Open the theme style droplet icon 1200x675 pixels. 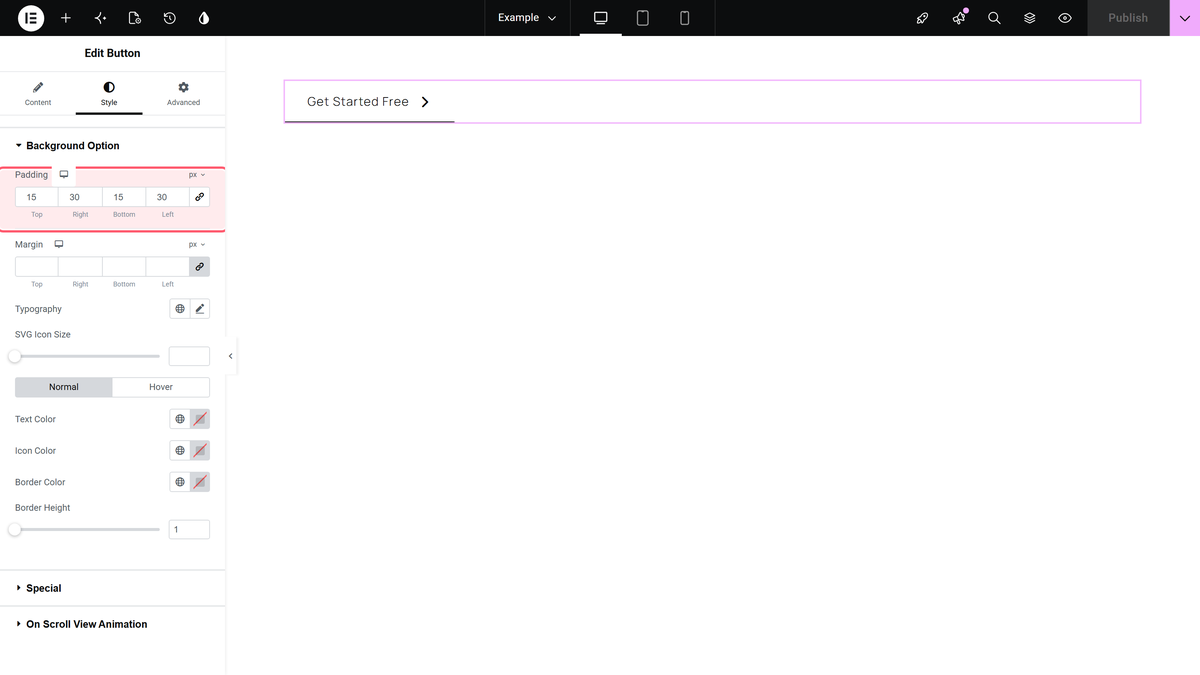[x=204, y=18]
